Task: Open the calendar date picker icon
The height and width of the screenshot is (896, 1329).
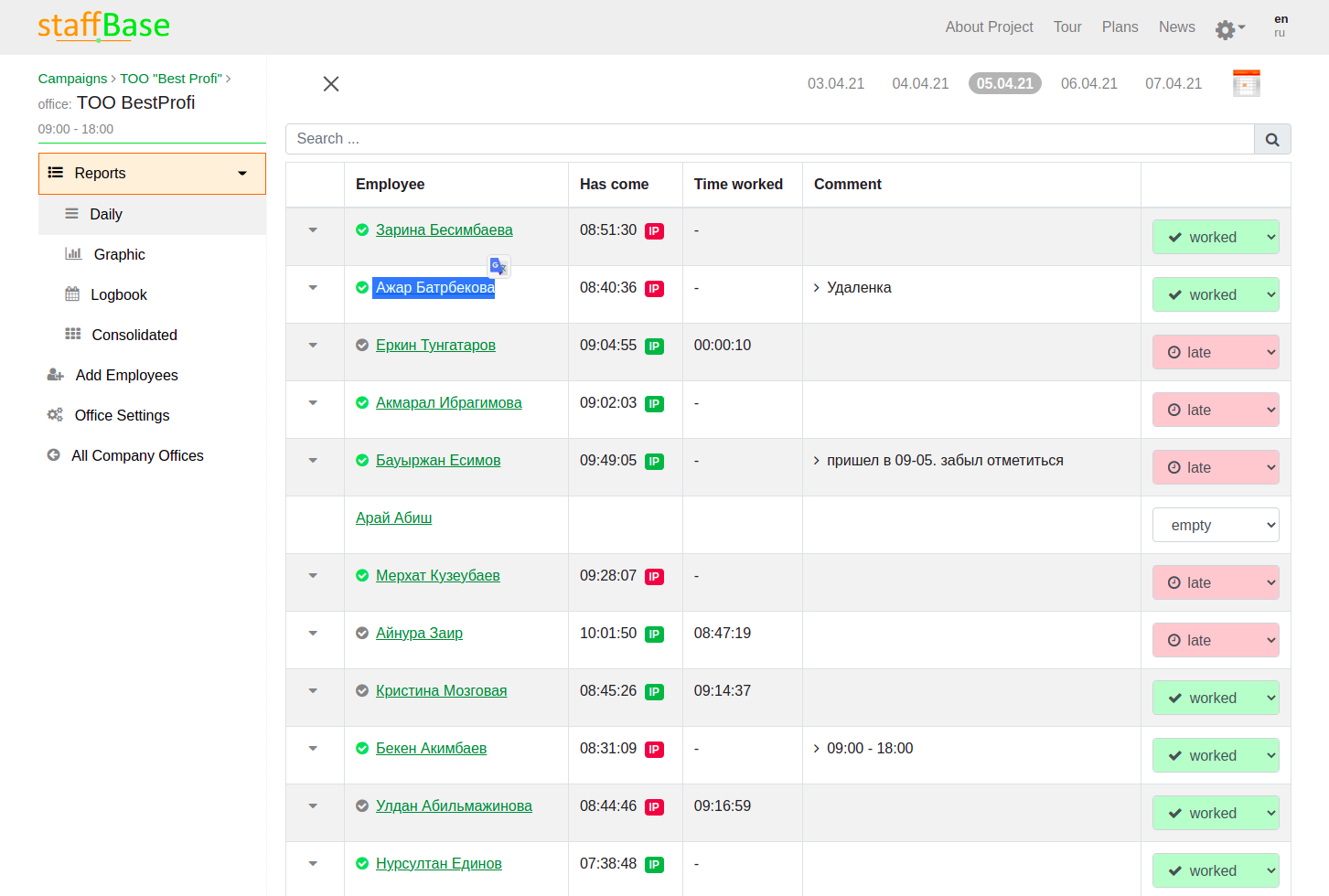Action: [1246, 82]
